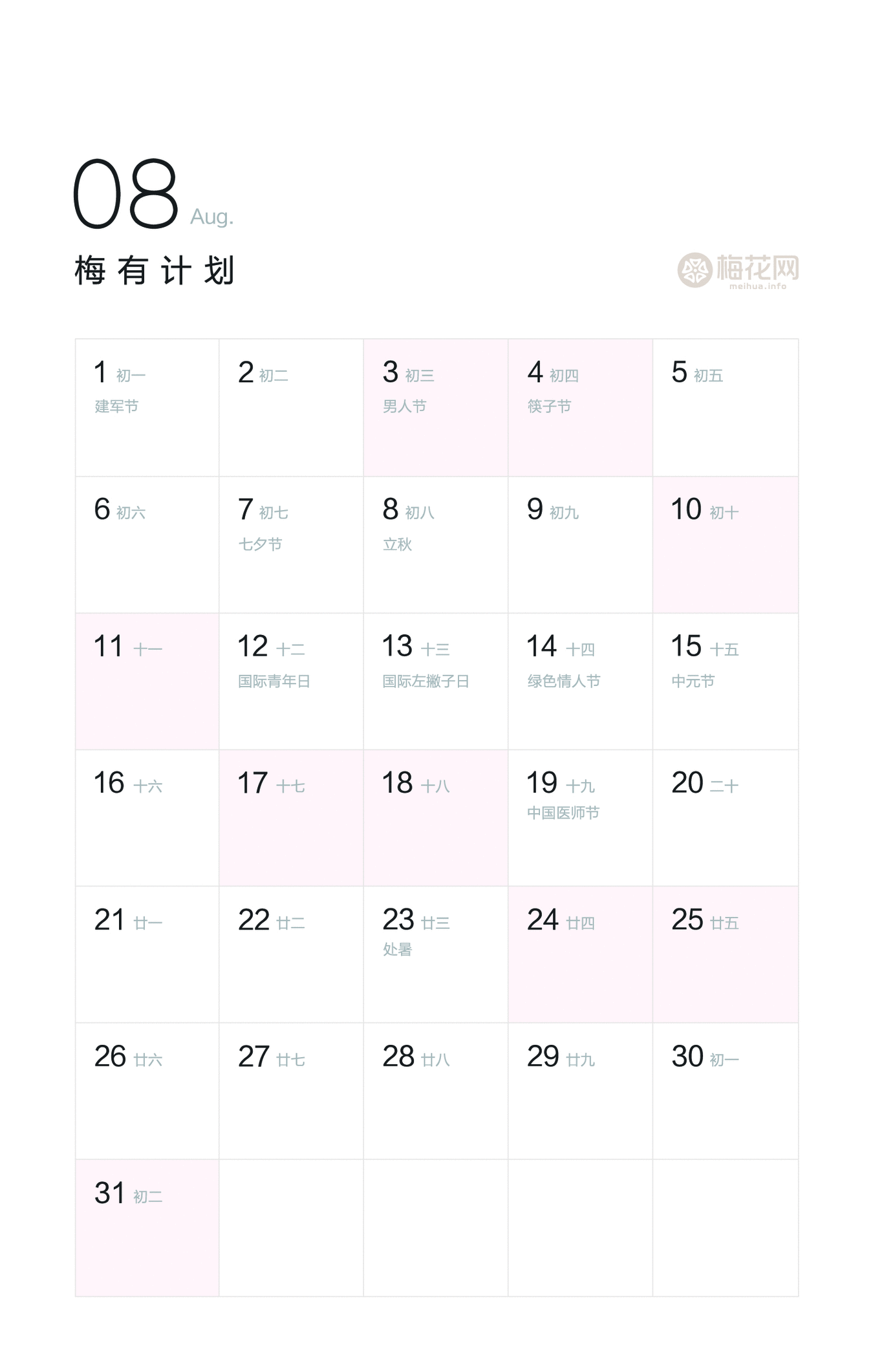This screenshot has height=1372, width=873.
Task: Select the 七夕节 label on August 7
Action: tap(260, 544)
